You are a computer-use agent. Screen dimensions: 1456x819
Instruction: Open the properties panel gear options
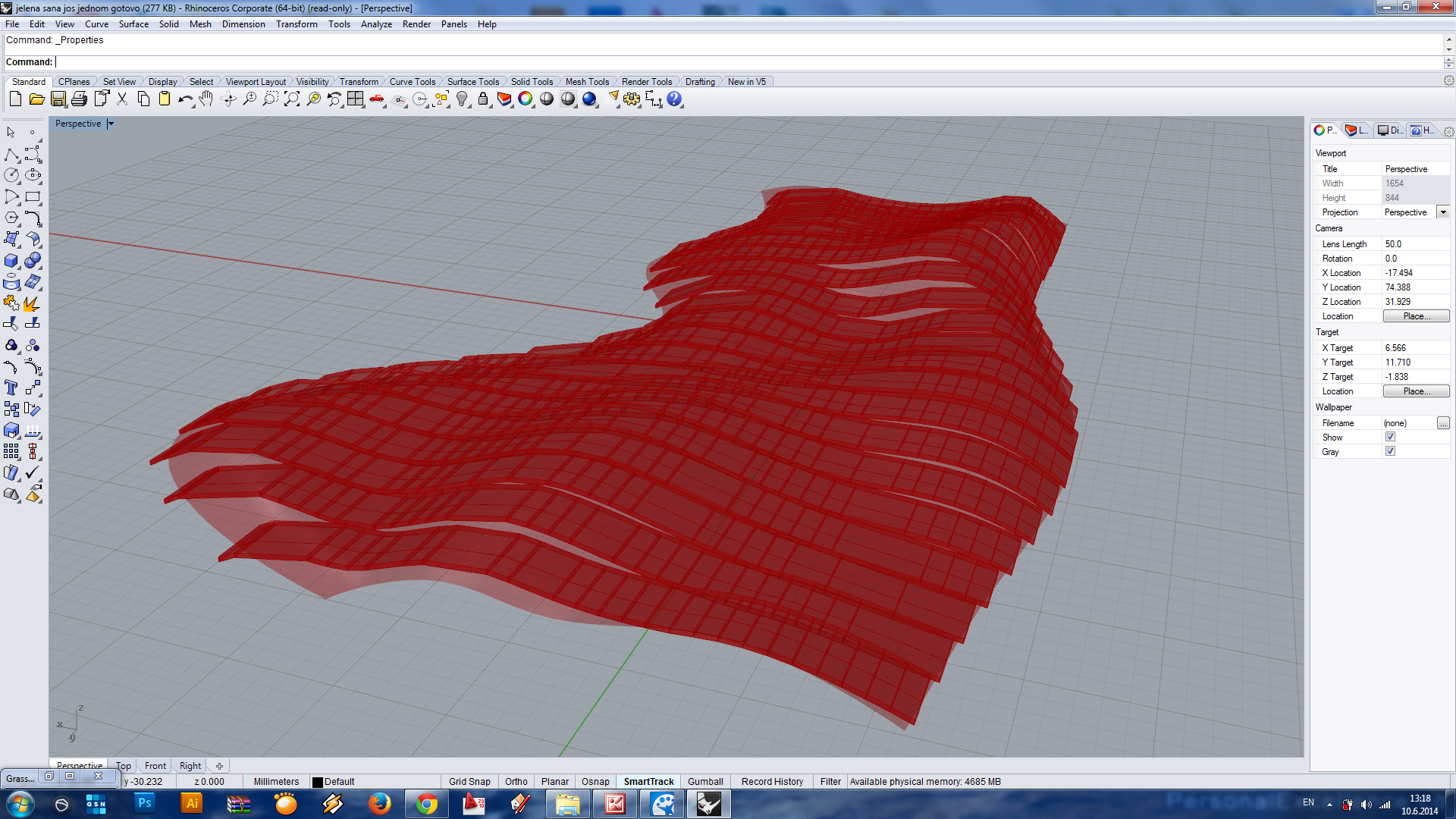[1448, 131]
